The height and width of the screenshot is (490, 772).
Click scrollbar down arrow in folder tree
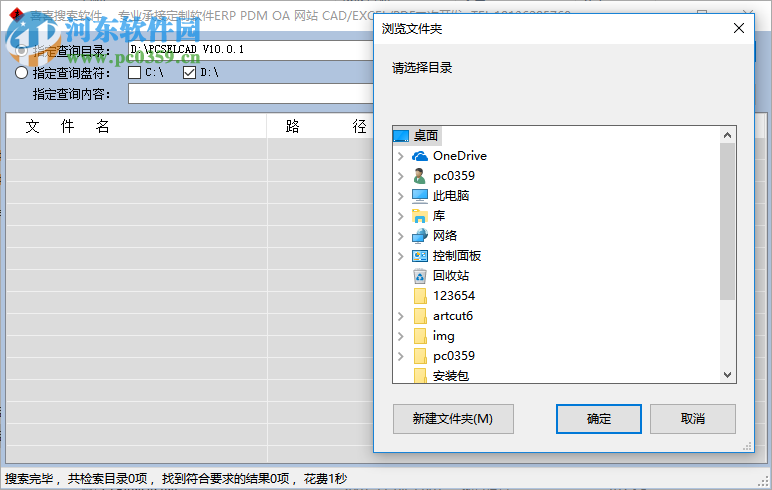click(727, 375)
